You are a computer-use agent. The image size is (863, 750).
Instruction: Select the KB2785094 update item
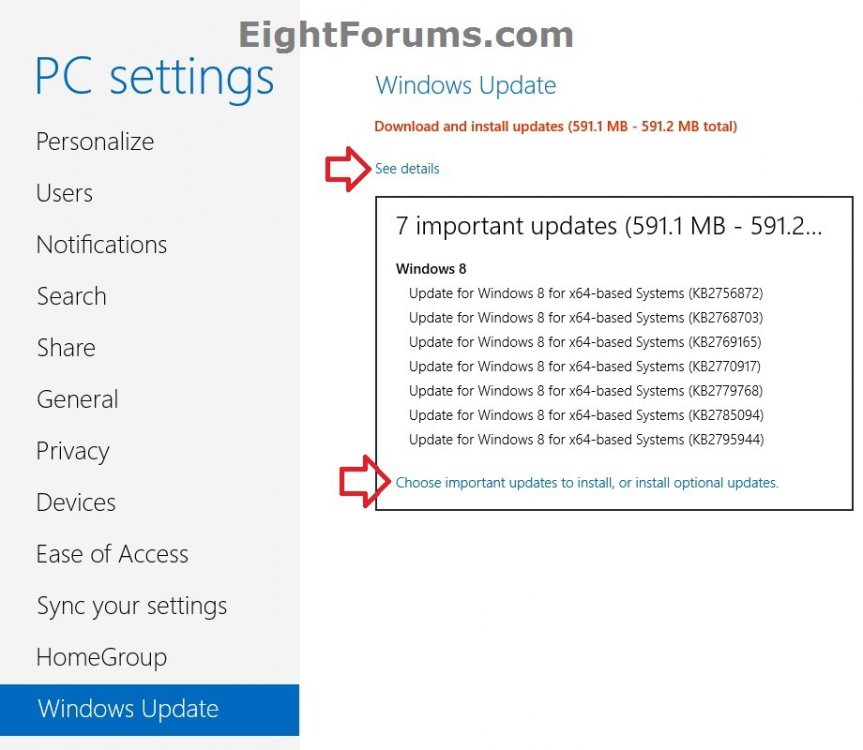586,415
